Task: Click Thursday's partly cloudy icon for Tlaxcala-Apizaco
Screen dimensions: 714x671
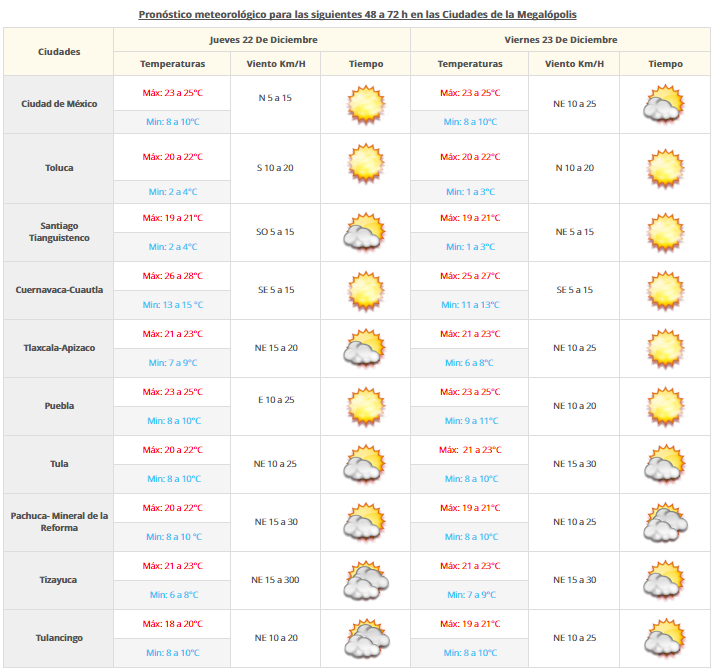Action: [x=365, y=348]
